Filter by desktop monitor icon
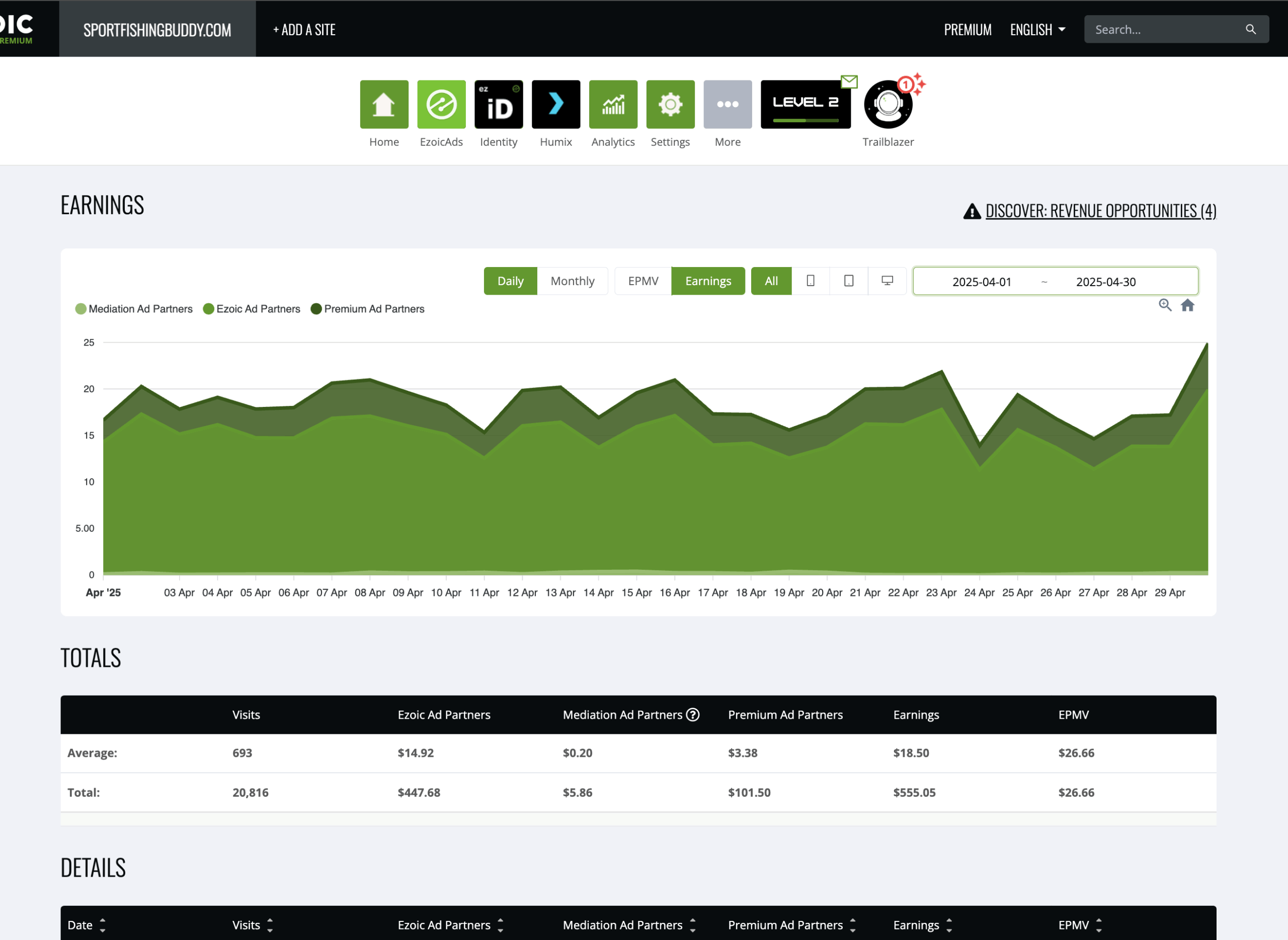 click(x=888, y=281)
